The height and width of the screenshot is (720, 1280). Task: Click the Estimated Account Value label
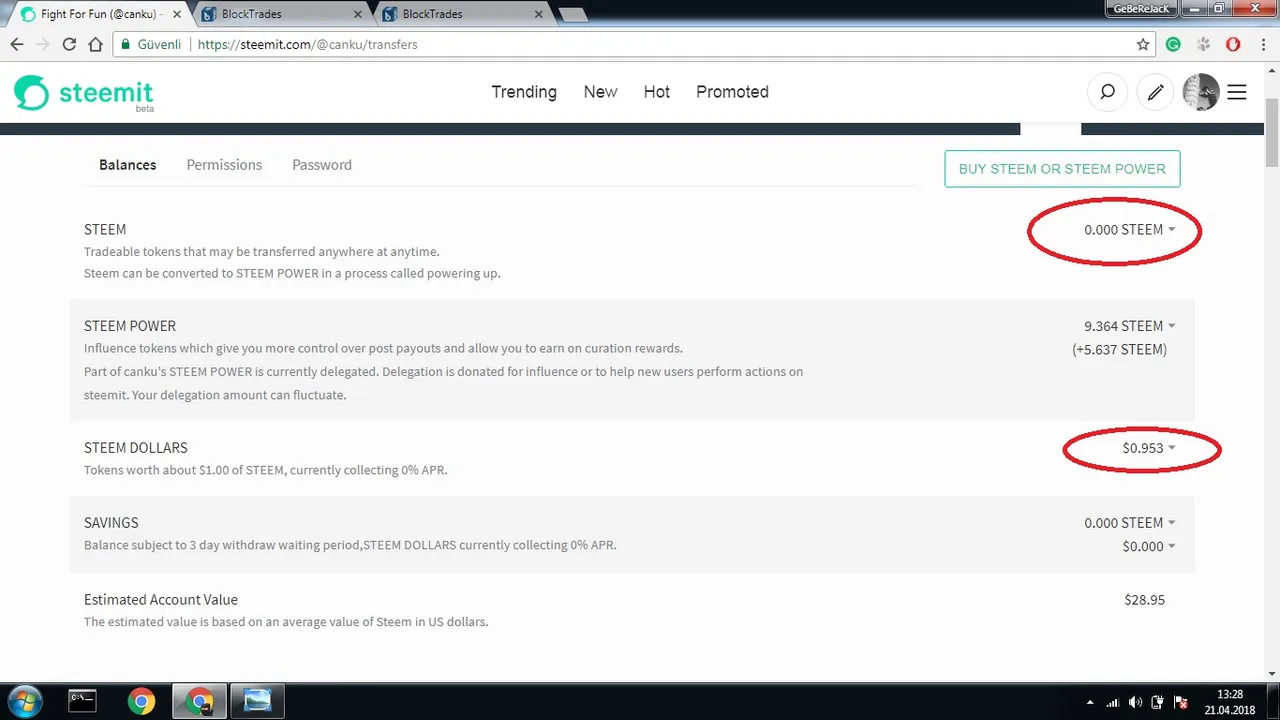[x=161, y=600]
